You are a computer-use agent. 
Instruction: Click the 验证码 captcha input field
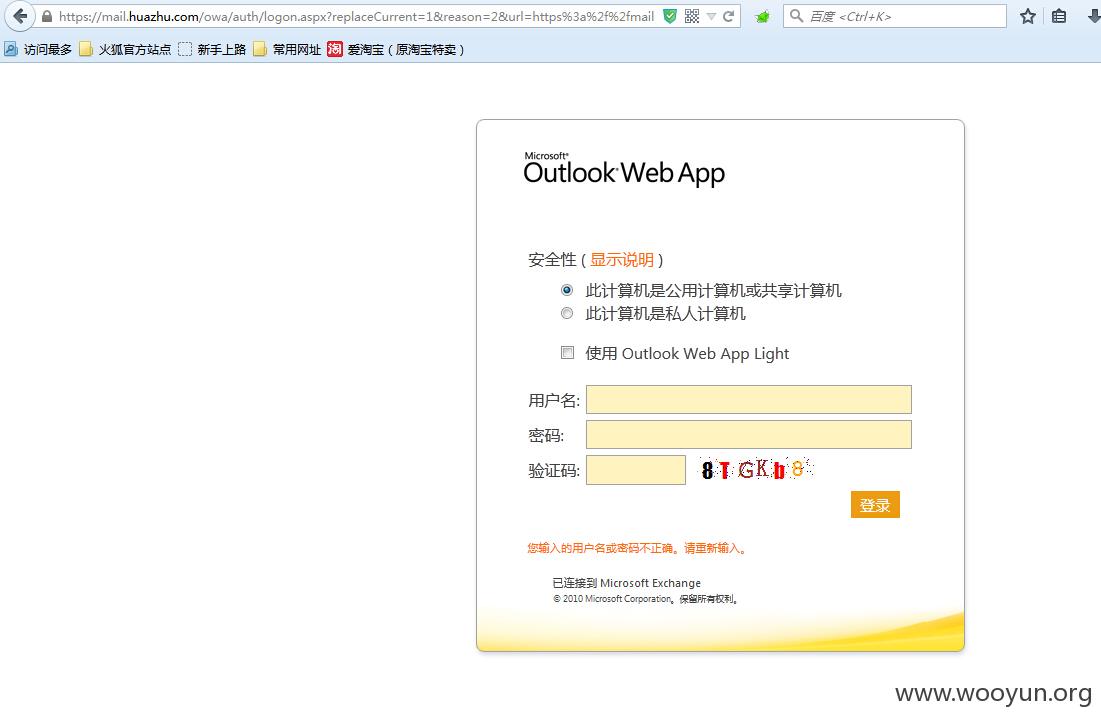tap(635, 470)
